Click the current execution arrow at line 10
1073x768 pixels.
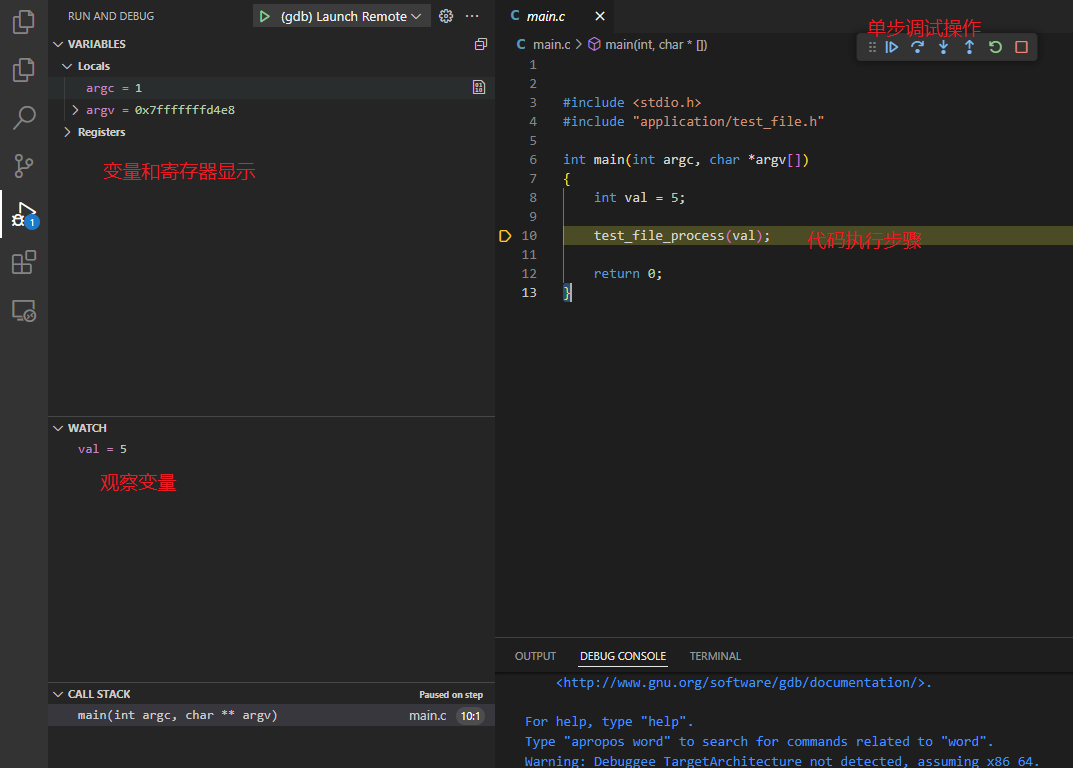point(505,236)
